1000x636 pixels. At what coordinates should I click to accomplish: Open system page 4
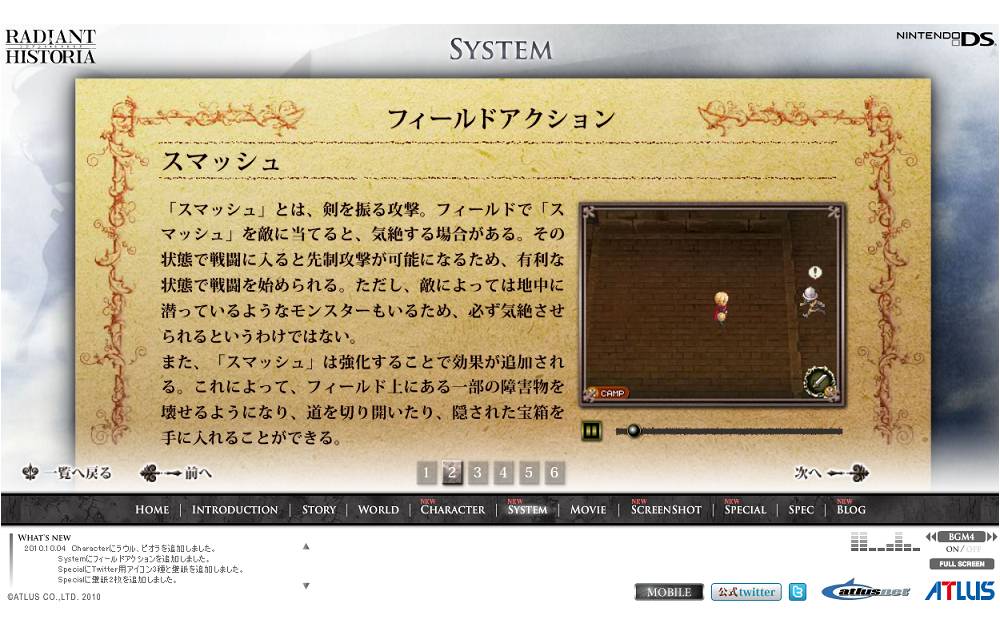pos(503,473)
